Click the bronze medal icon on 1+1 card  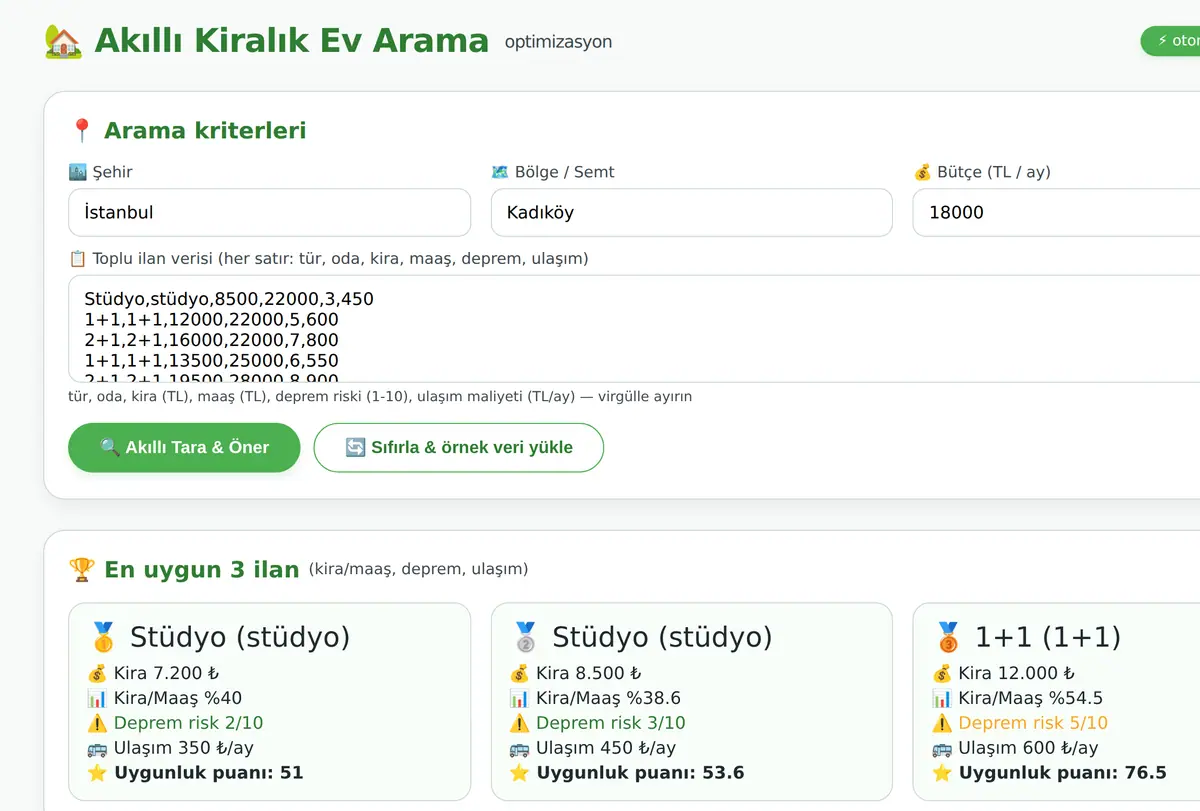pyautogui.click(x=948, y=637)
